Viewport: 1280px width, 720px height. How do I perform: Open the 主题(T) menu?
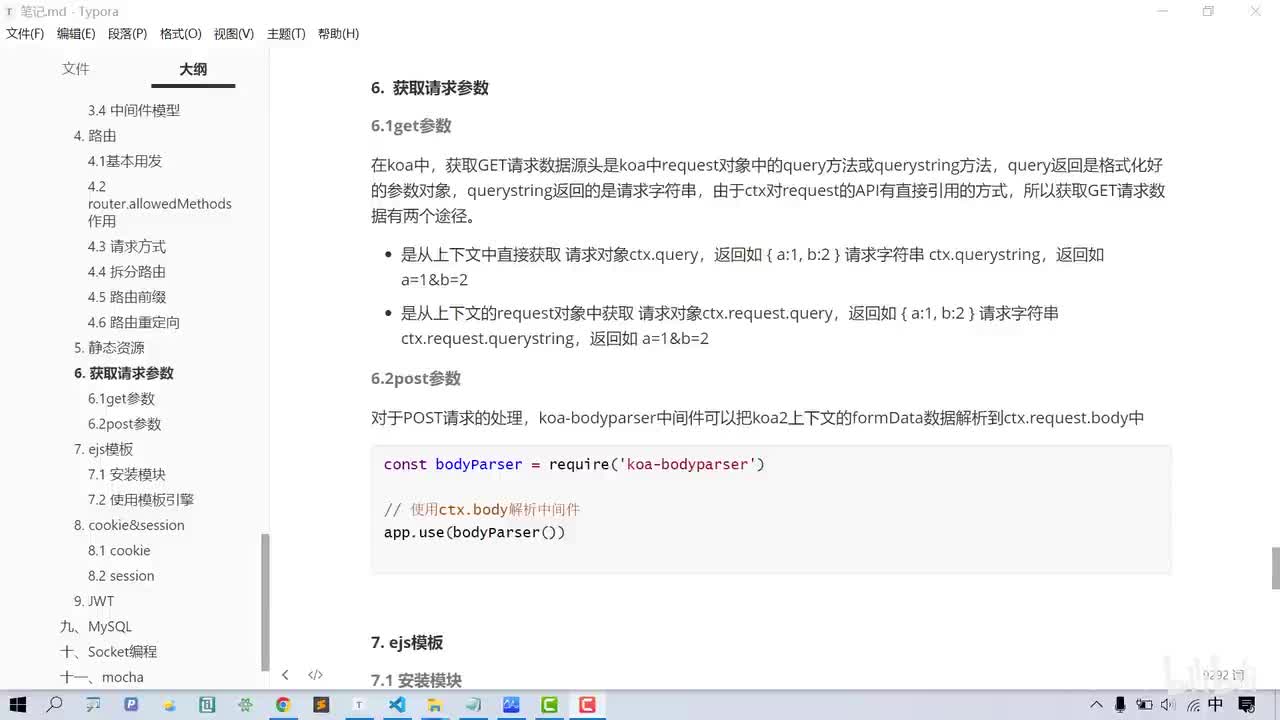click(x=286, y=34)
